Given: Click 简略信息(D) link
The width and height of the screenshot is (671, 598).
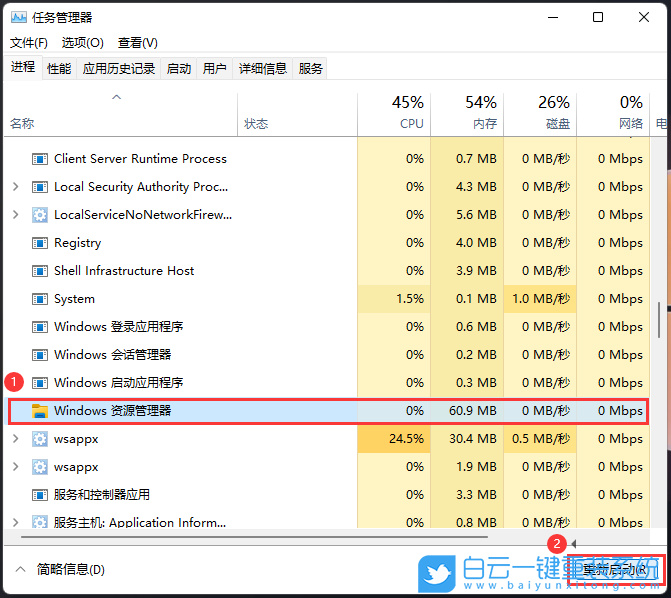Looking at the screenshot, I should (x=71, y=569).
